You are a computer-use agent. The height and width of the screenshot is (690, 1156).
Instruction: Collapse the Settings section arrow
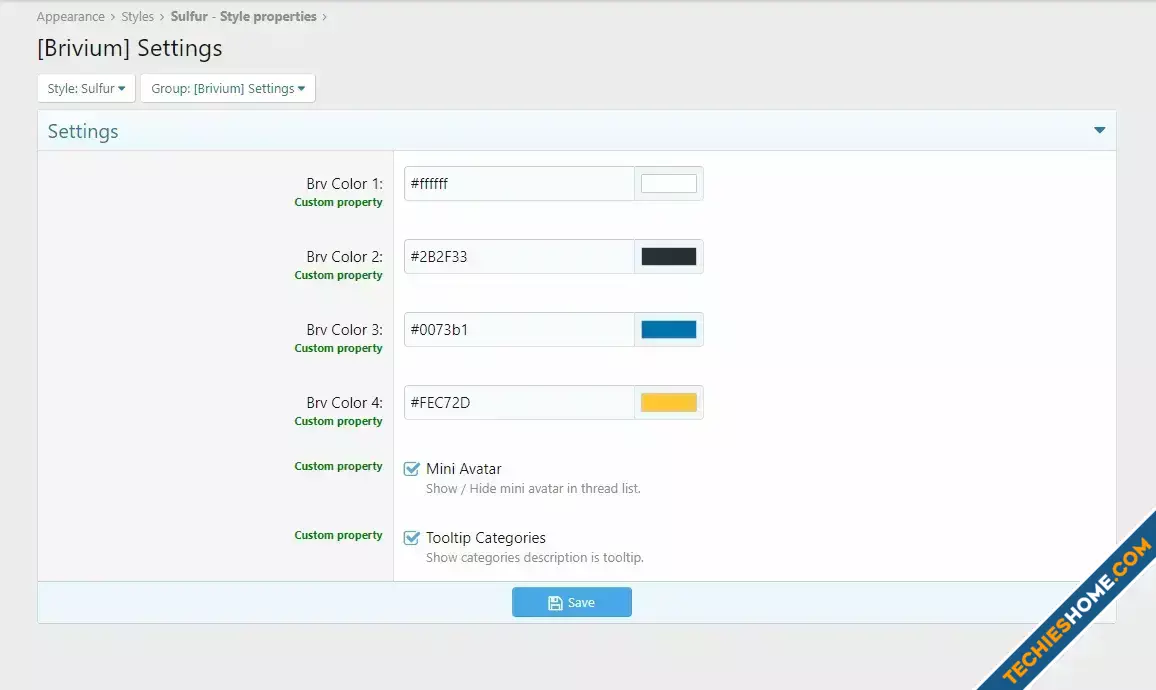[x=1099, y=131]
